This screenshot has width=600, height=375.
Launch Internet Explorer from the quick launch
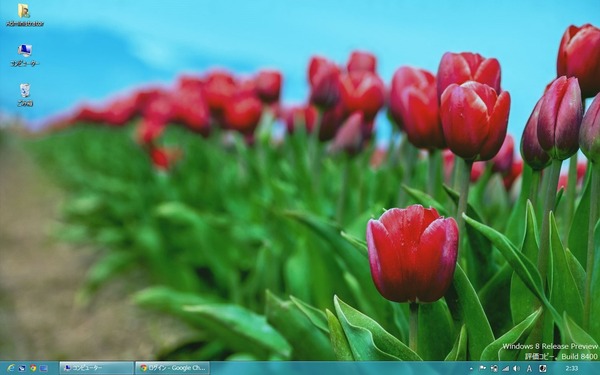10,368
